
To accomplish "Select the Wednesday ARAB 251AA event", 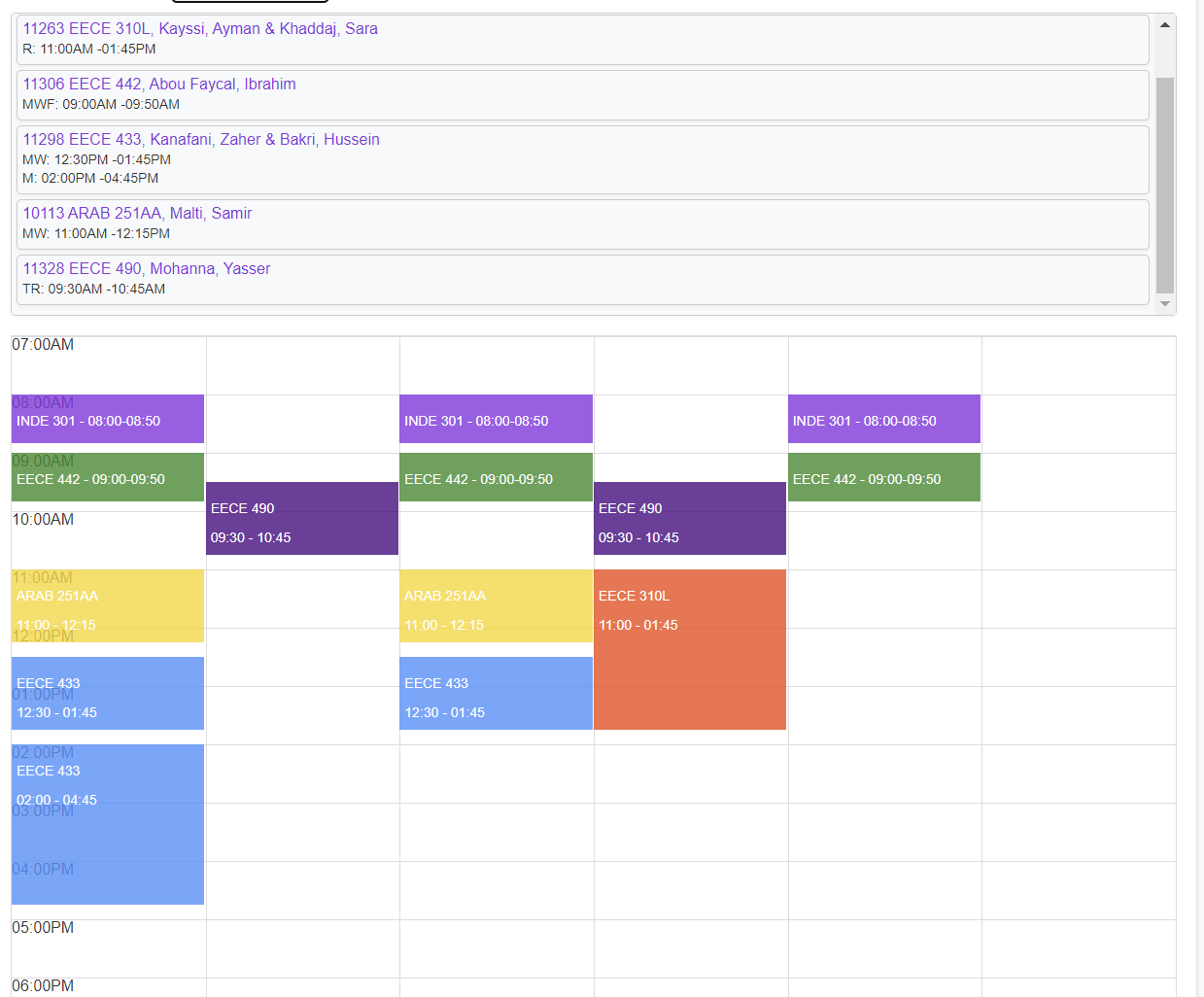I will 496,605.
